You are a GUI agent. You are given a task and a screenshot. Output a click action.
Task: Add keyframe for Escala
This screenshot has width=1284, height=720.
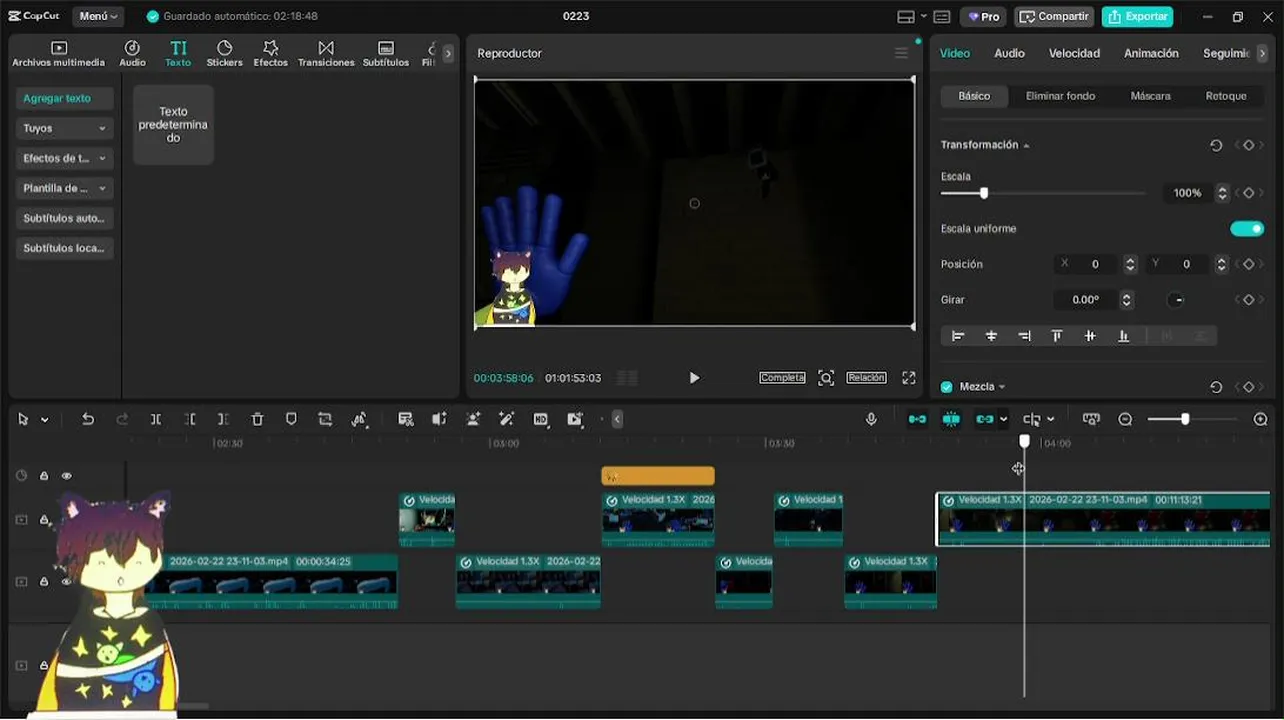(x=1248, y=193)
